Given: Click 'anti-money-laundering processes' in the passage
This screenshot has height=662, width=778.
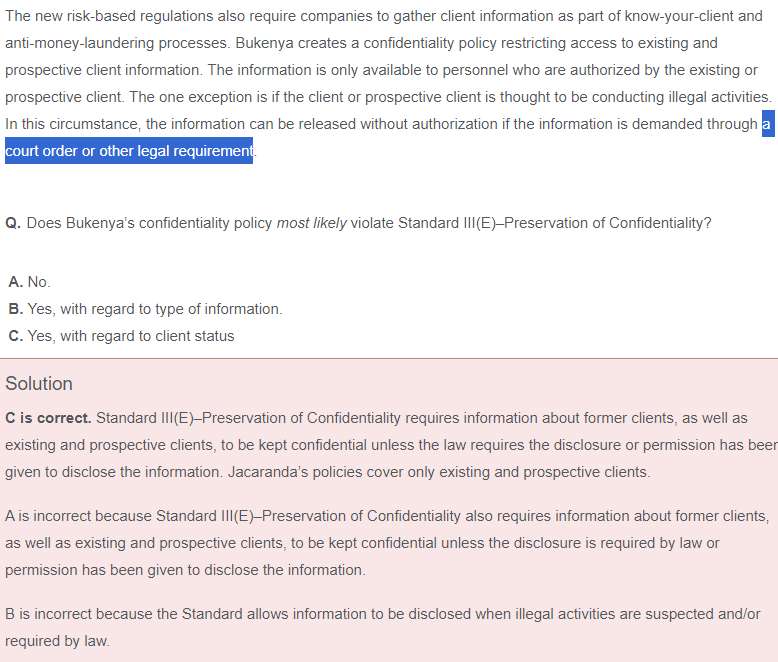Looking at the screenshot, I should (117, 43).
